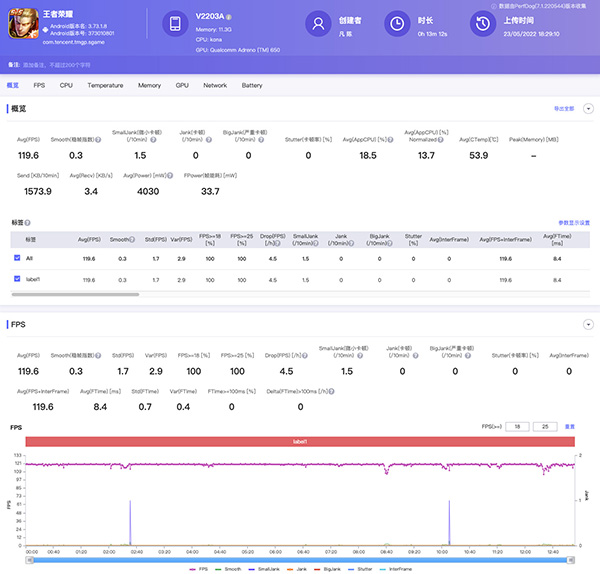Open 参数显示设置 parameter display settings
The image size is (600, 574).
[573, 222]
